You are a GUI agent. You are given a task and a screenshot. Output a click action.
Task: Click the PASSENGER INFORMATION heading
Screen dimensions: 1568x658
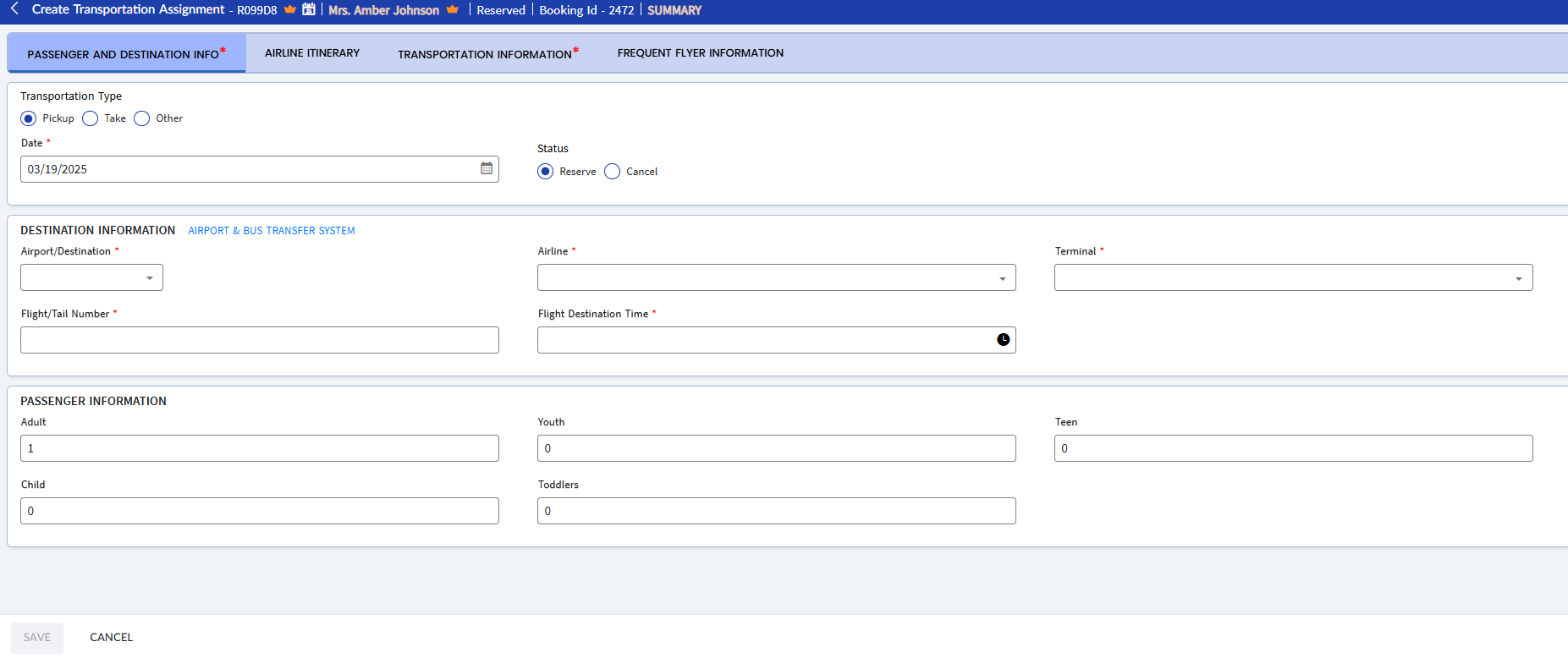(93, 401)
